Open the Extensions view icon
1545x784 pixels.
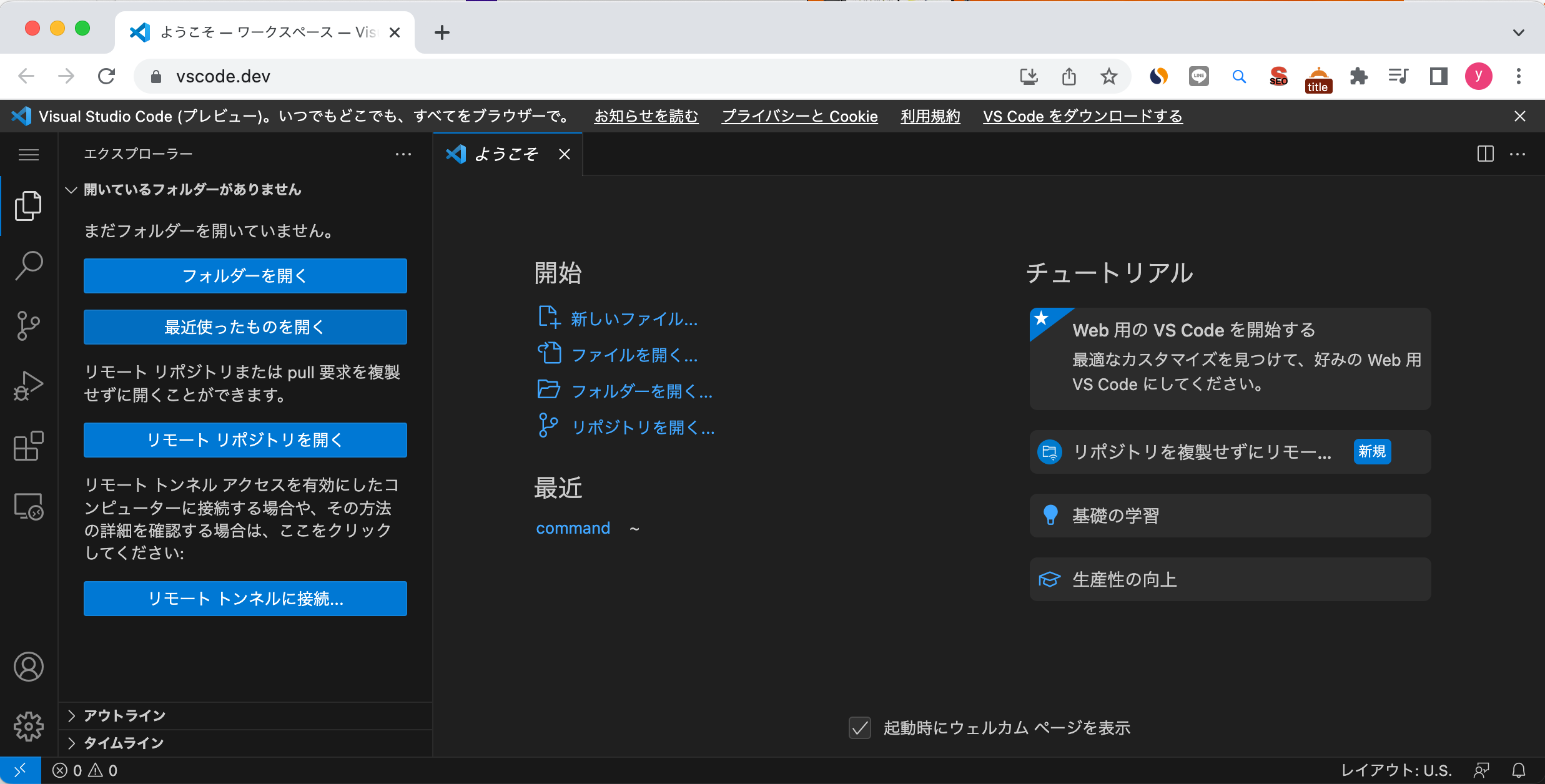click(29, 446)
